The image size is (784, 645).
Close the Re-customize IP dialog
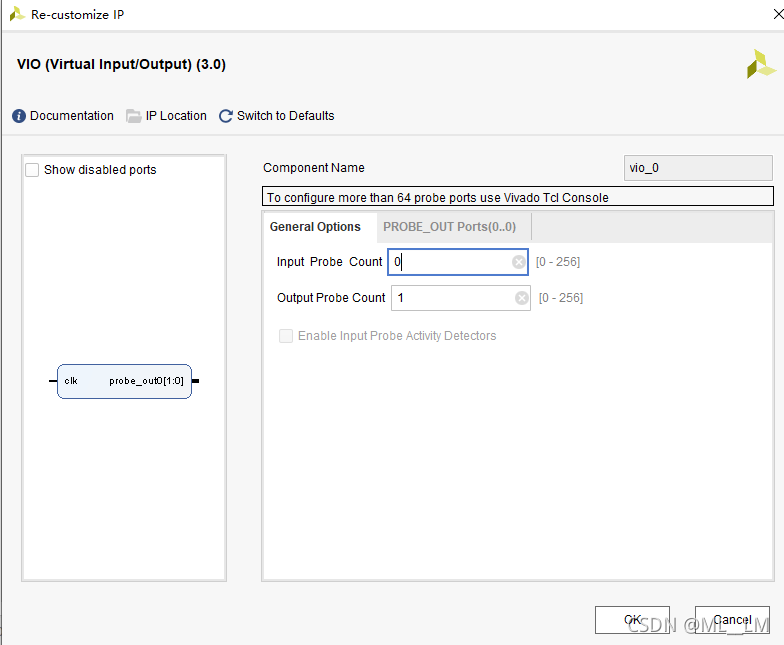pyautogui.click(x=778, y=14)
